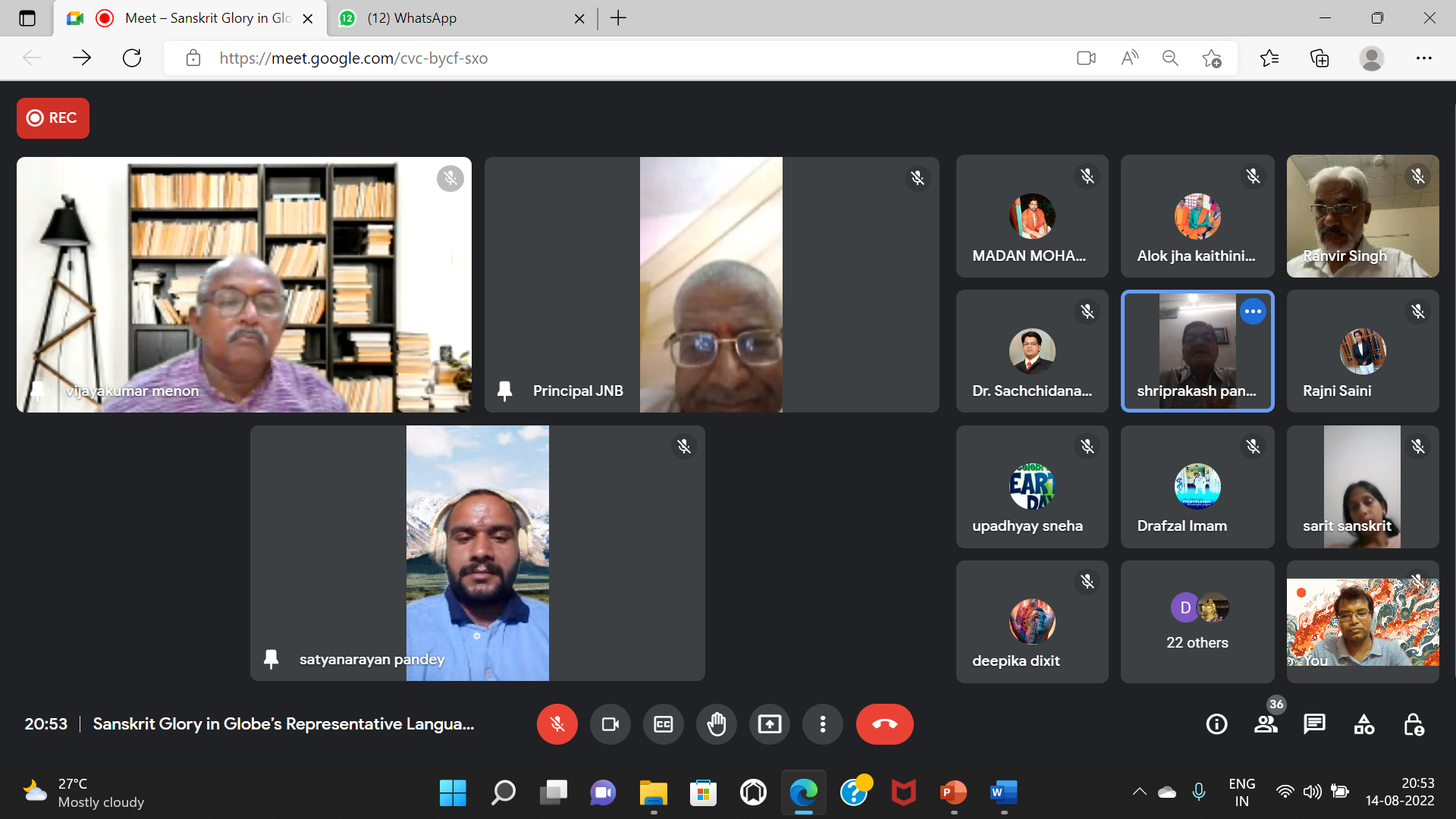1456x819 pixels.
Task: Toggle the camera in Meet
Action: [x=610, y=724]
